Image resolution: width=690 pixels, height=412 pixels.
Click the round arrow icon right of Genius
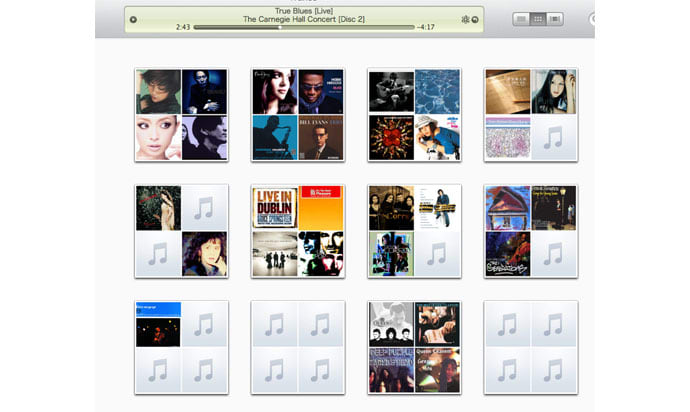475,20
